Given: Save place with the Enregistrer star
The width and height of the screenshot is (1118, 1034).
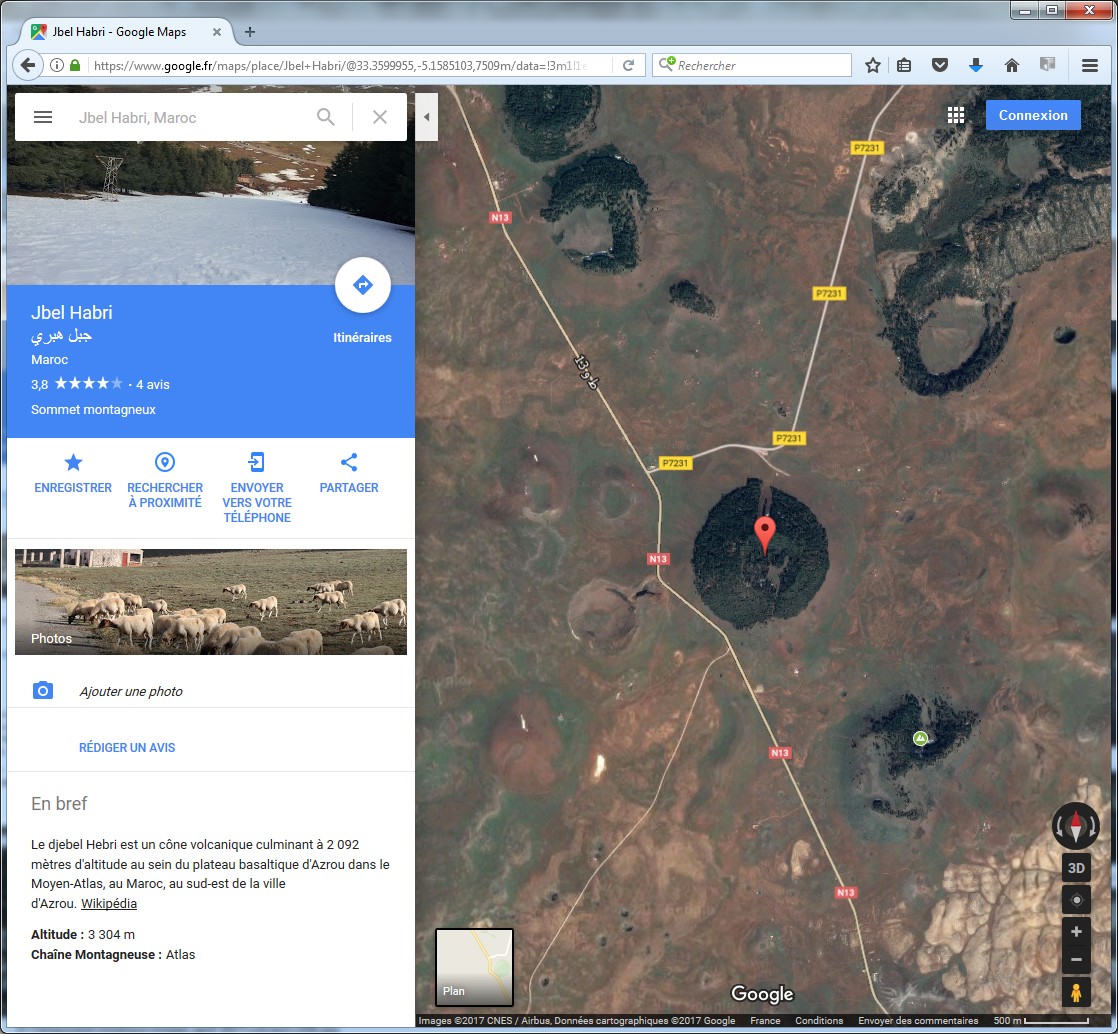Looking at the screenshot, I should [x=73, y=463].
